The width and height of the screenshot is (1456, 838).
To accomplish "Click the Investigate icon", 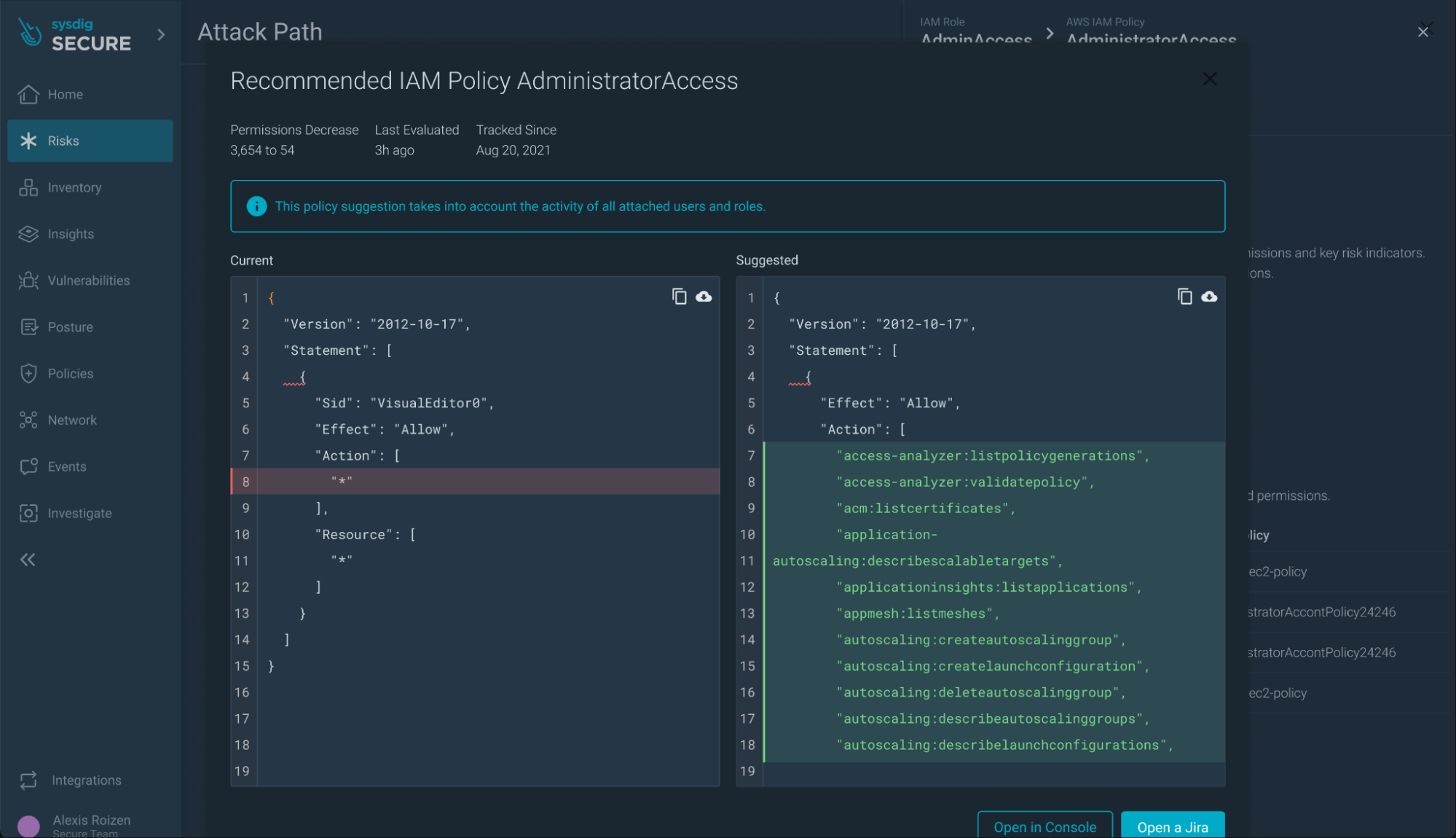I will pos(28,513).
